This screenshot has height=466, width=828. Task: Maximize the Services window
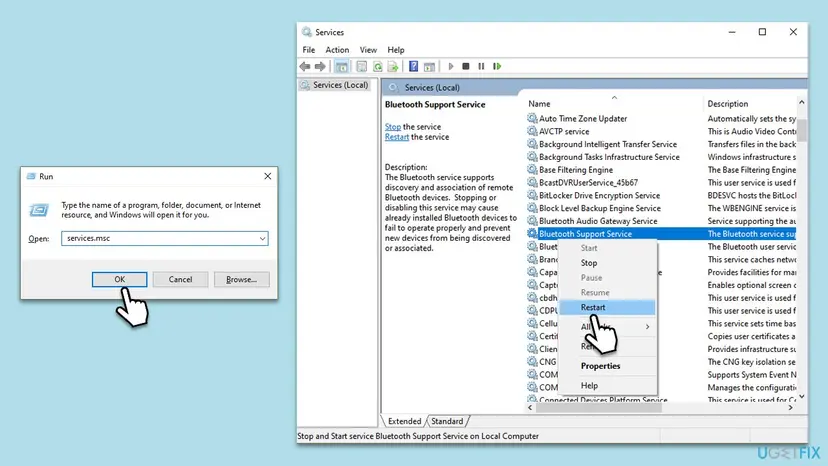(x=762, y=32)
